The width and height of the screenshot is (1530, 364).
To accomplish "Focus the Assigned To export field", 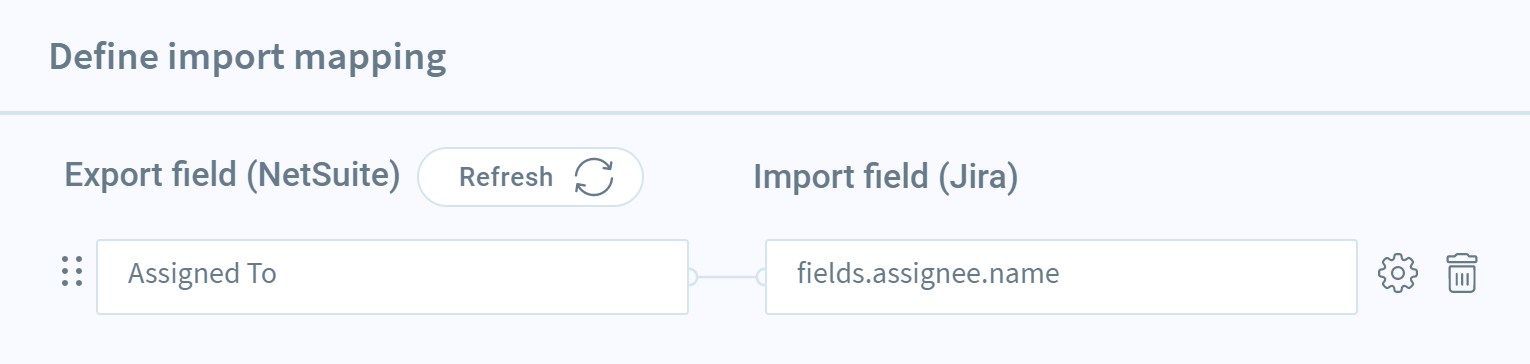I will [392, 276].
